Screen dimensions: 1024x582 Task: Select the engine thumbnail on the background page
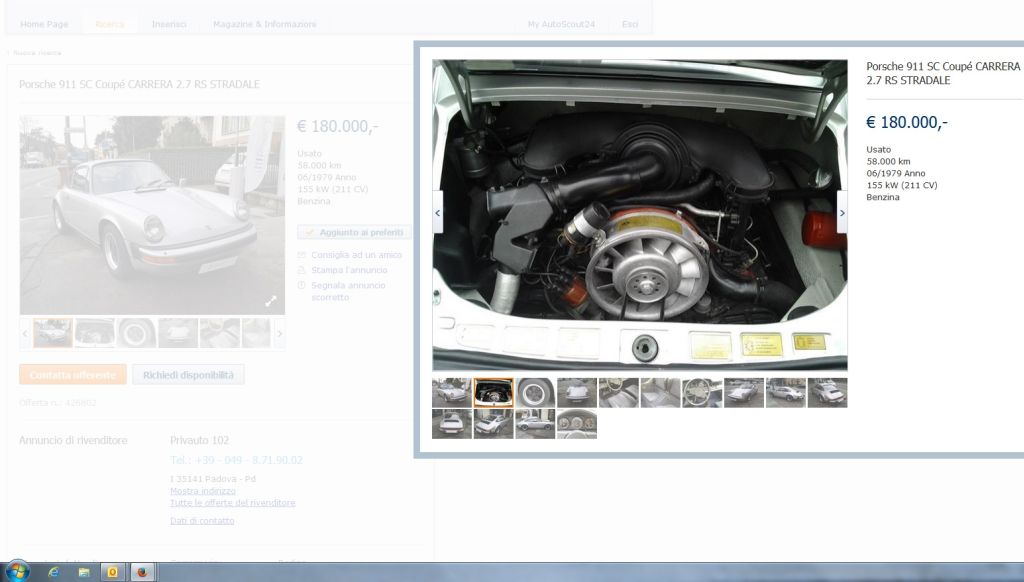[95, 333]
